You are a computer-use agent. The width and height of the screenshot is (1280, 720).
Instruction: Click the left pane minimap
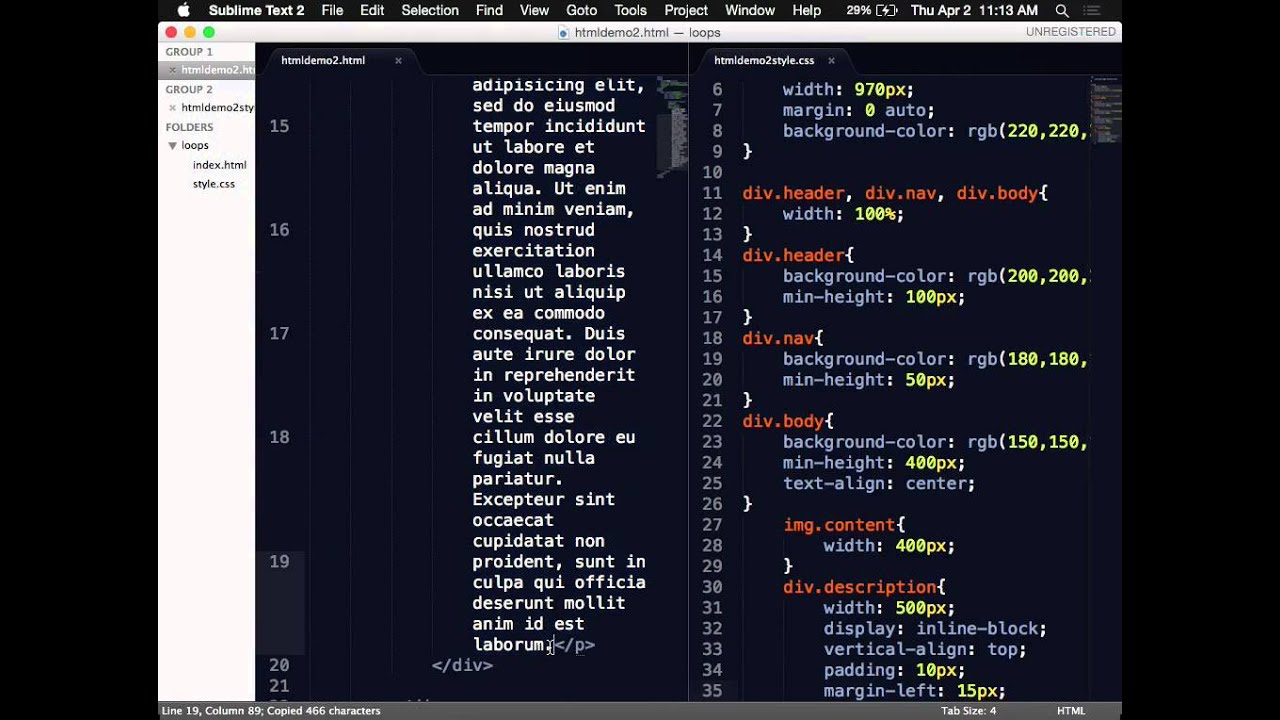point(672,128)
